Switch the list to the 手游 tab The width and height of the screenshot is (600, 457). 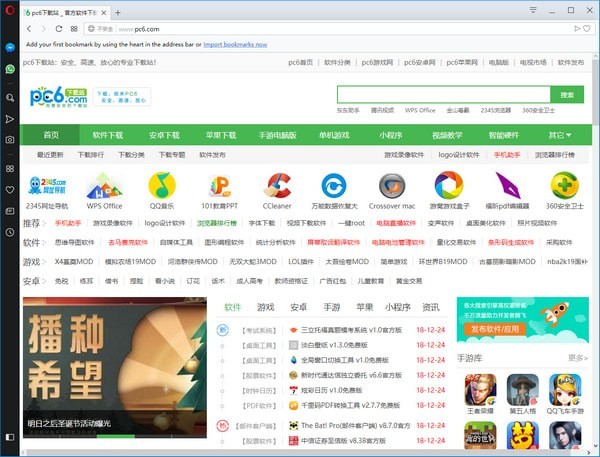click(x=332, y=307)
